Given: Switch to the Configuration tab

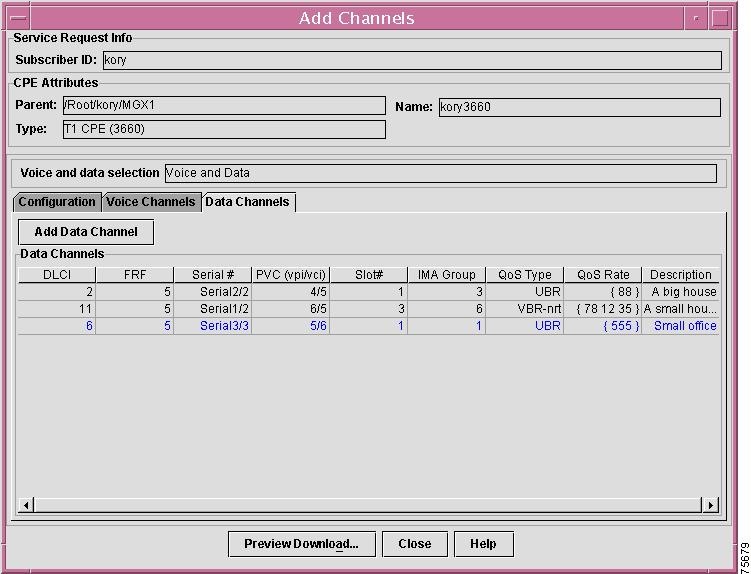Looking at the screenshot, I should click(57, 202).
